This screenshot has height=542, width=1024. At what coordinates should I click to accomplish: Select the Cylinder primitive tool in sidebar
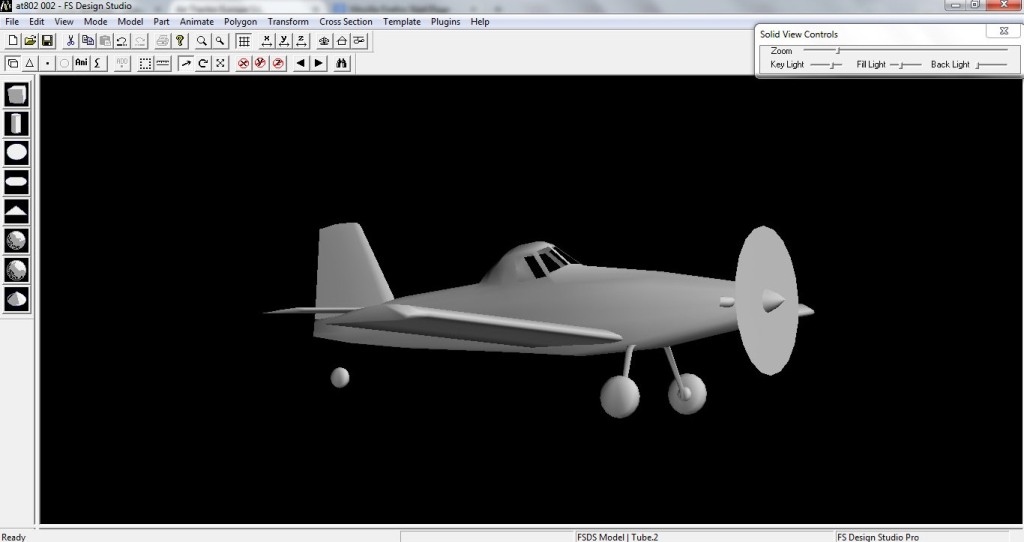coord(17,124)
